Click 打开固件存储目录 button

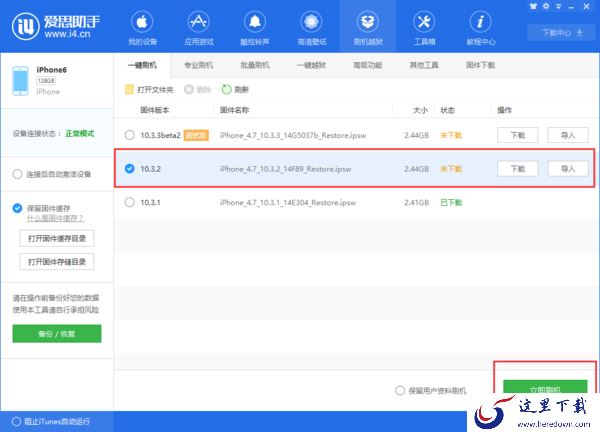point(57,262)
